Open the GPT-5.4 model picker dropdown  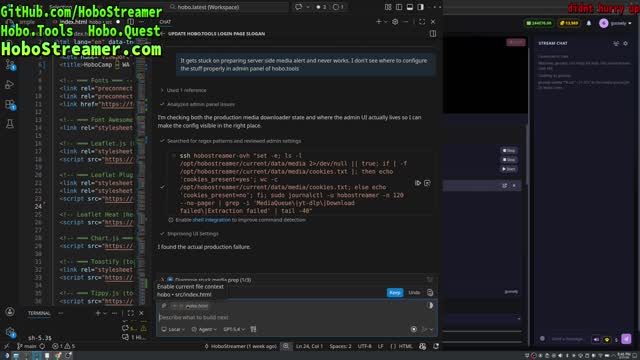[x=234, y=329]
